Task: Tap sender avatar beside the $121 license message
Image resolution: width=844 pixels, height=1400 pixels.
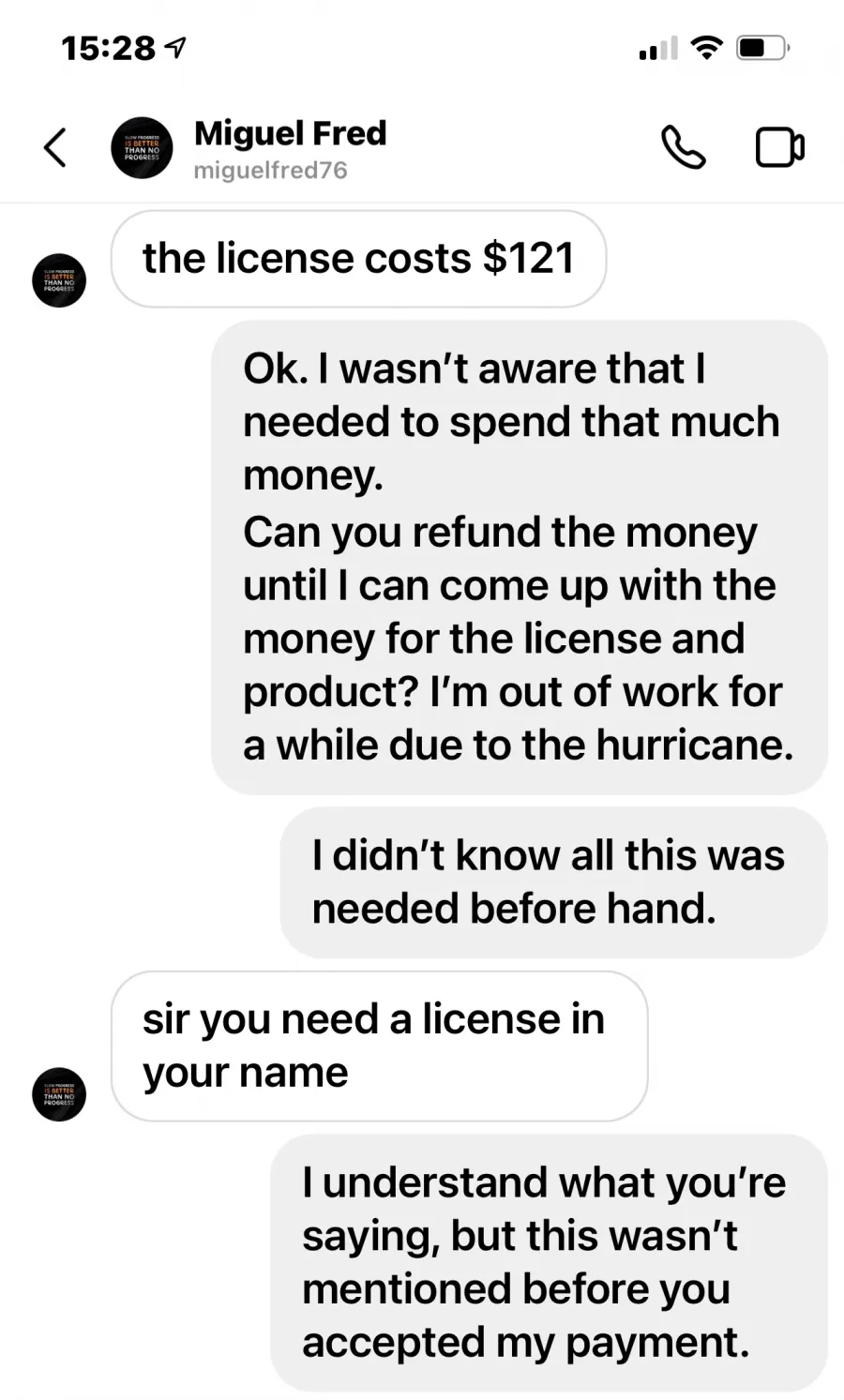Action: tap(59, 280)
